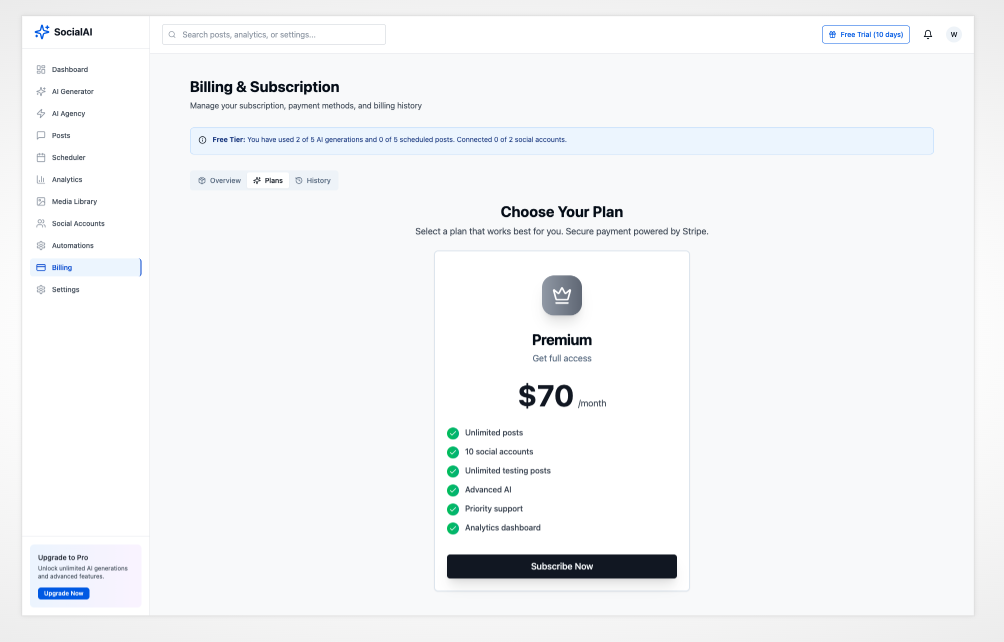Open the Analytics section
The image size is (1004, 642).
click(x=64, y=179)
